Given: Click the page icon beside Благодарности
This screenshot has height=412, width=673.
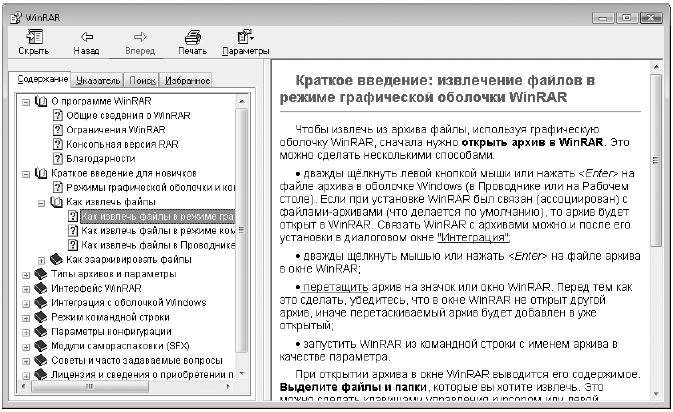Looking at the screenshot, I should 57,158.
